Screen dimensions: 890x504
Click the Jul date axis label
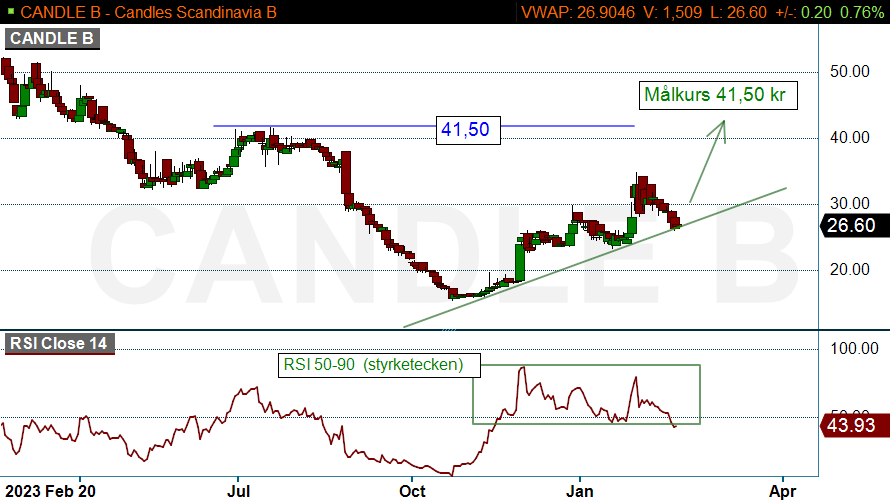pos(238,491)
